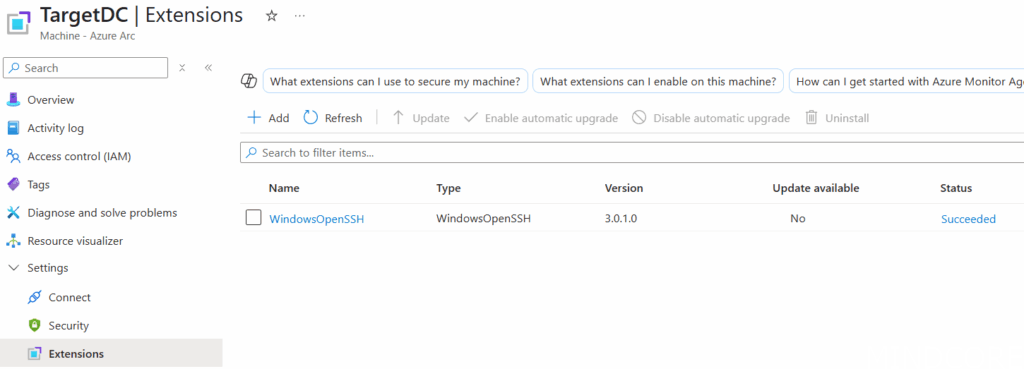Click the Add plus icon
The height and width of the screenshot is (369, 1024).
tap(254, 118)
